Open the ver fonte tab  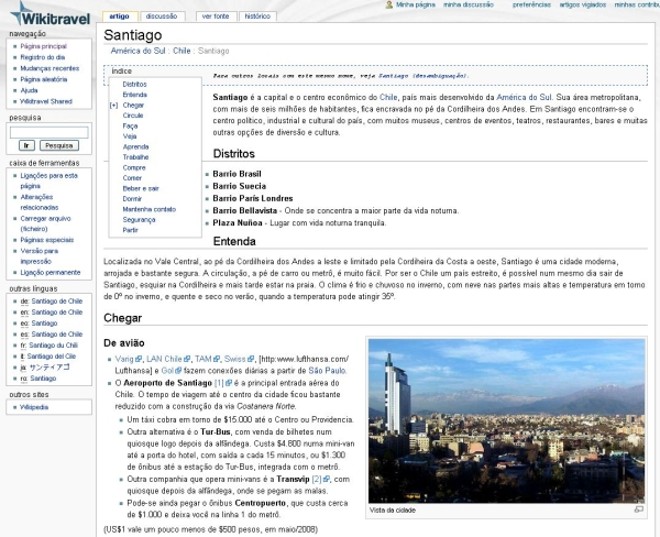(x=213, y=17)
